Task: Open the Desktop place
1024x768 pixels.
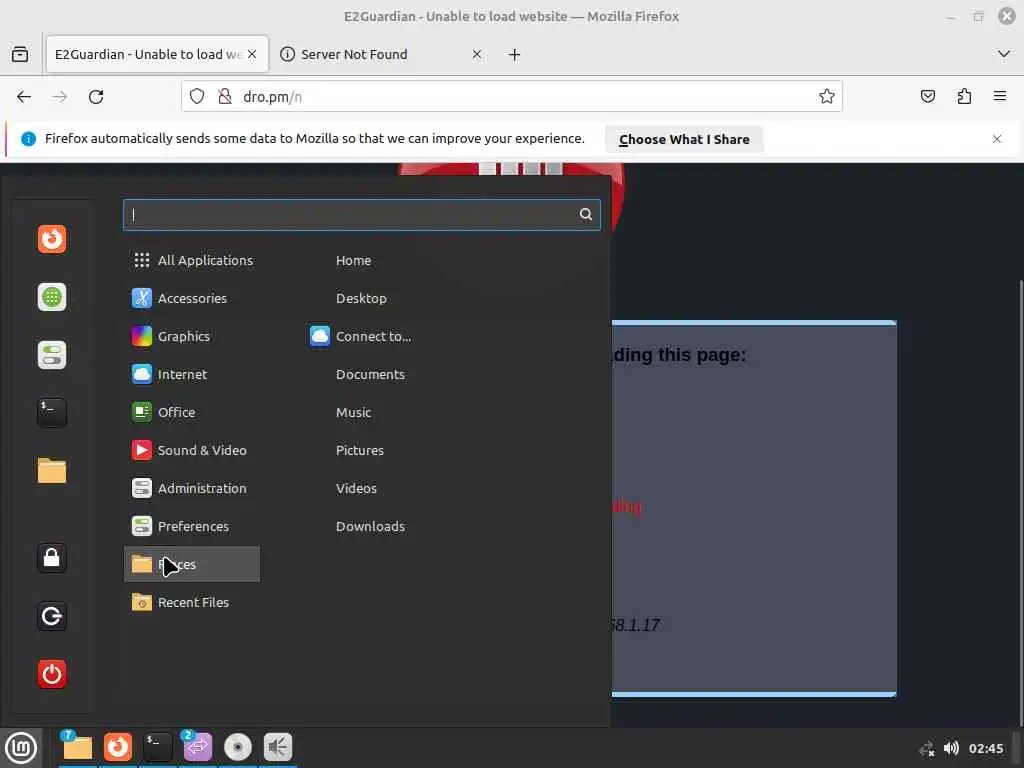Action: [361, 298]
